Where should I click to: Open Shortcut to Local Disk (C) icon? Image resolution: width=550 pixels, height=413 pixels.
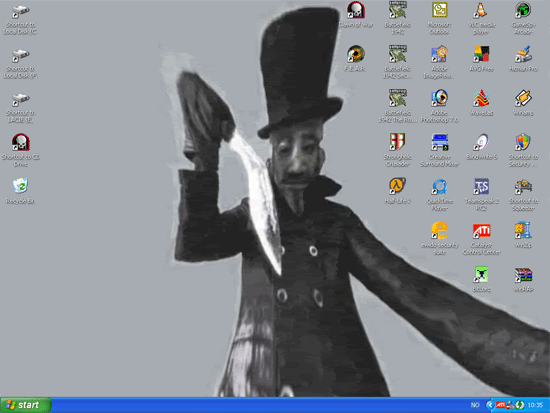[x=21, y=12]
